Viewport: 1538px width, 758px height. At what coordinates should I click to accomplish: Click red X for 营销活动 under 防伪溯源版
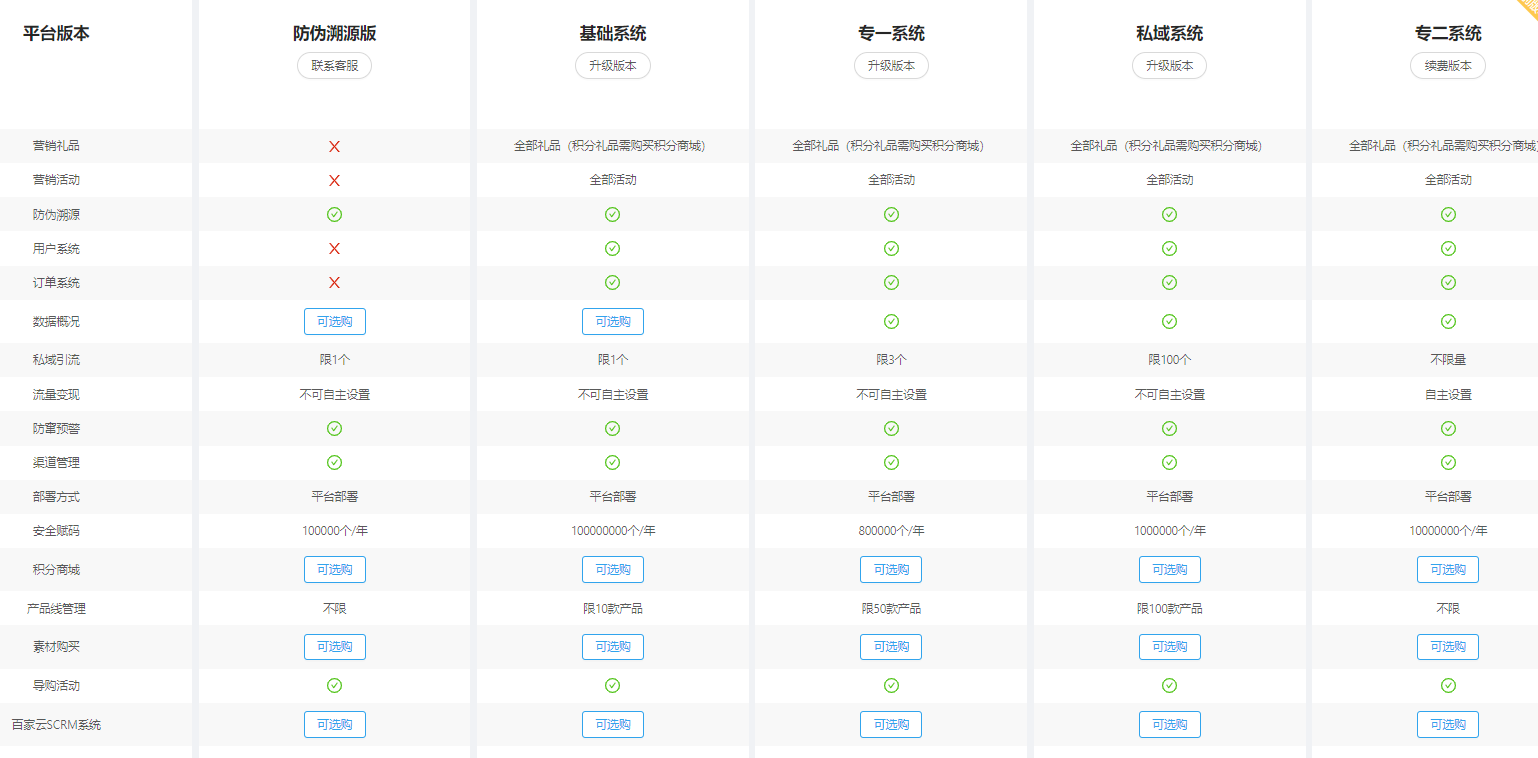[335, 180]
